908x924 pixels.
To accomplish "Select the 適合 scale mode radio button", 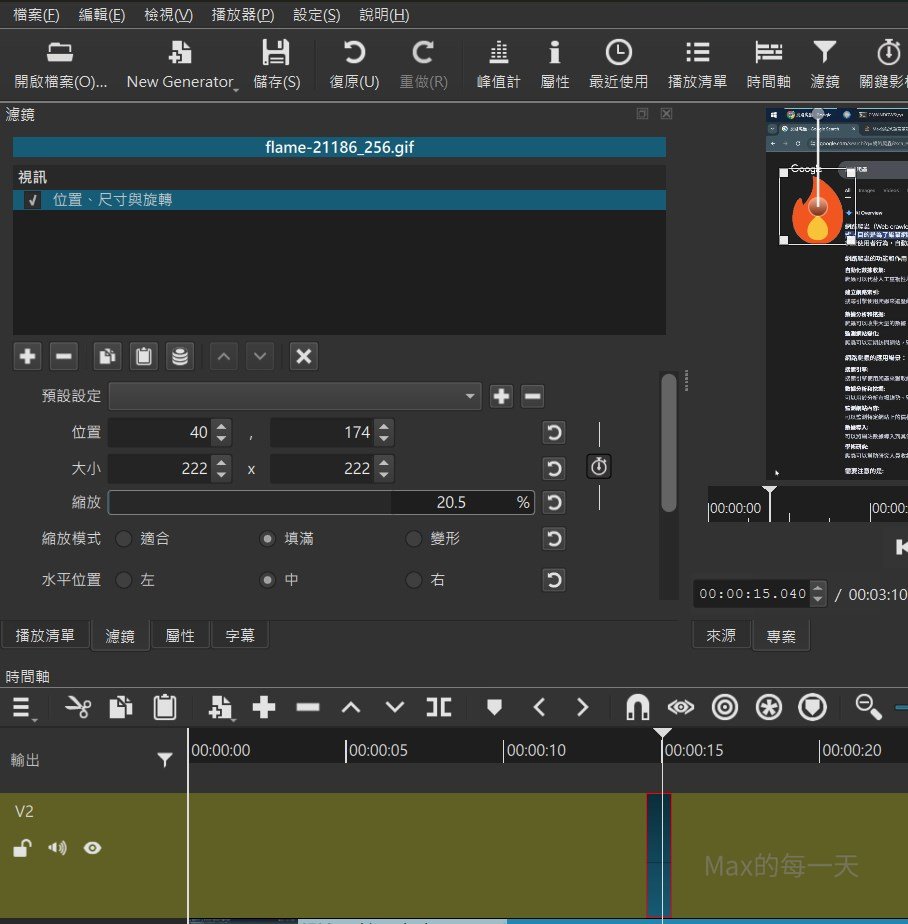I will coord(124,539).
